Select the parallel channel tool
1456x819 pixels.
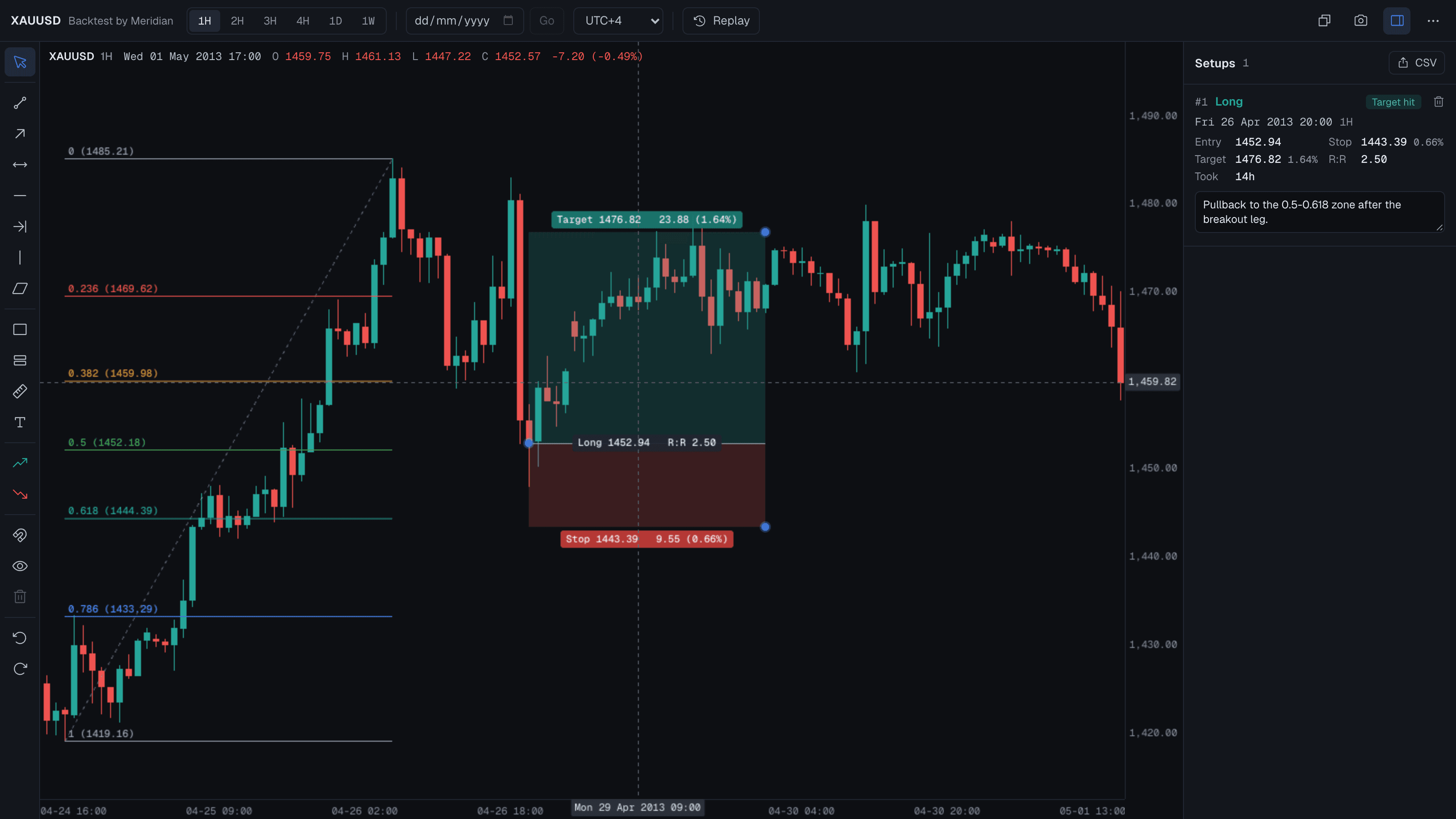click(x=20, y=289)
